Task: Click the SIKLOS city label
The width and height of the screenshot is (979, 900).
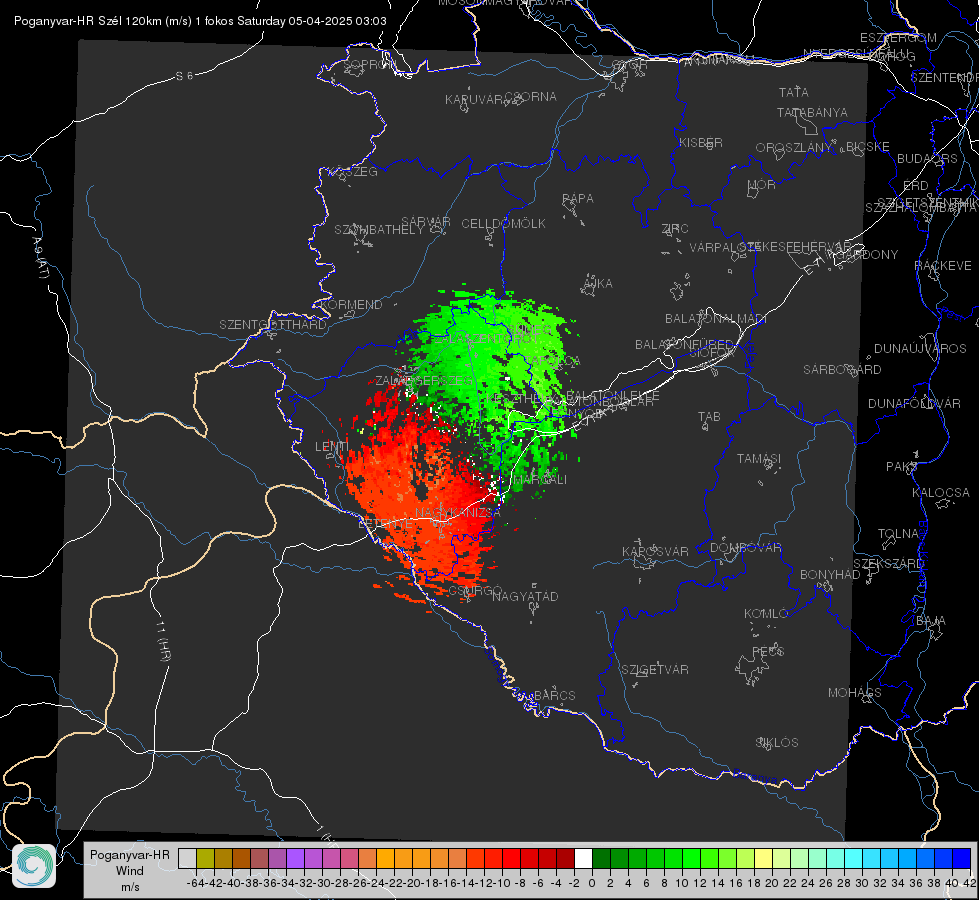Action: point(777,742)
